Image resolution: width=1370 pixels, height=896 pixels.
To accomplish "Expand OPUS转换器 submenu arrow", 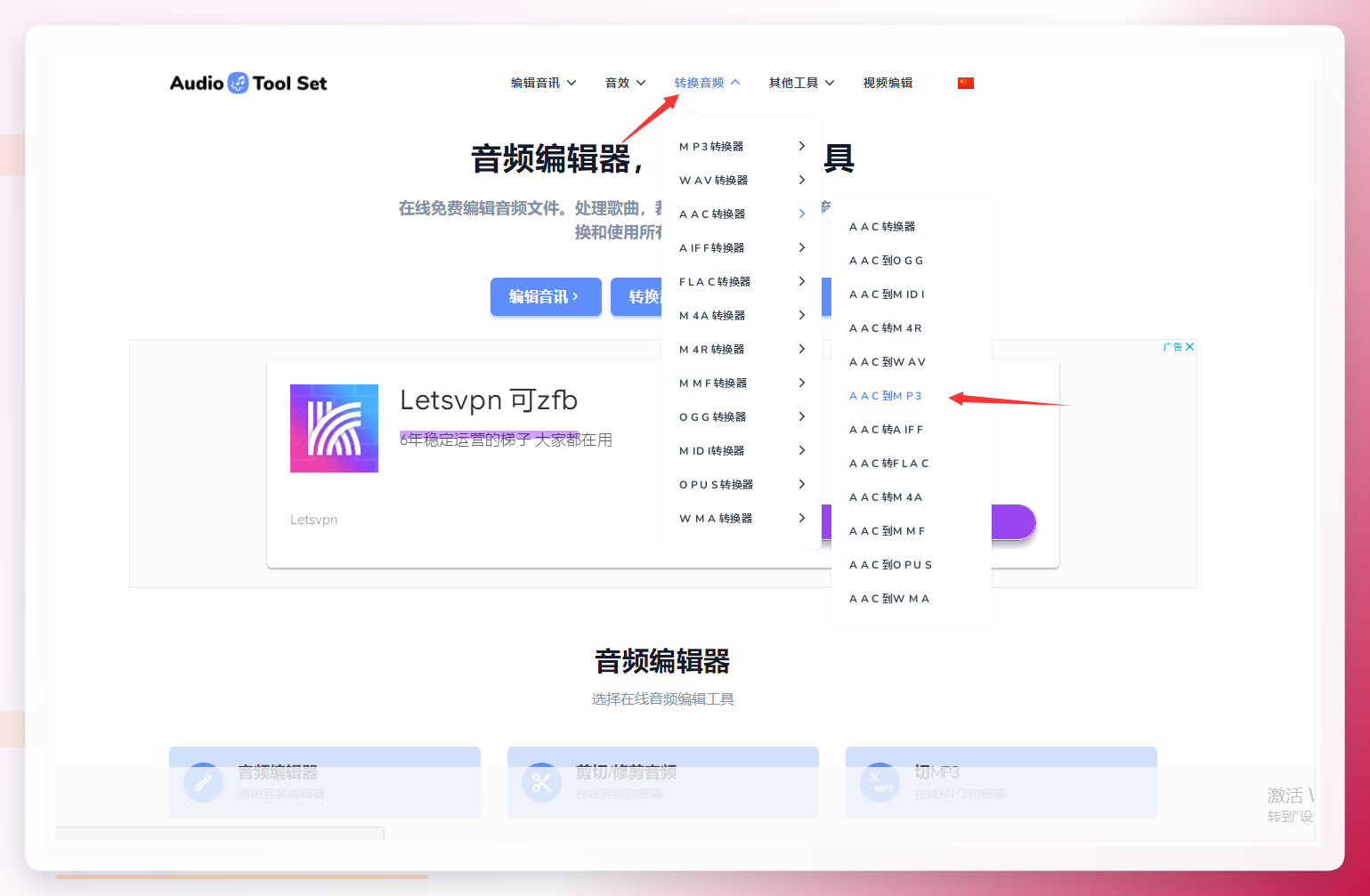I will [x=801, y=484].
